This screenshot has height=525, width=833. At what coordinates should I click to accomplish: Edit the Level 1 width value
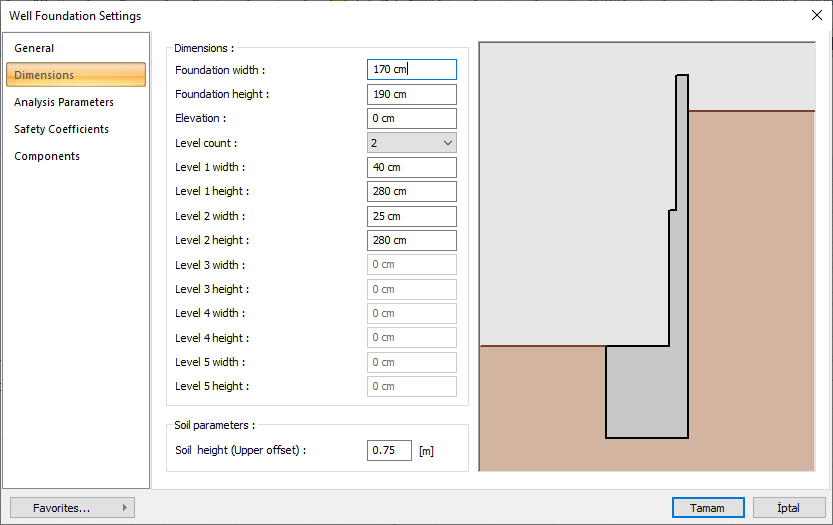point(411,167)
